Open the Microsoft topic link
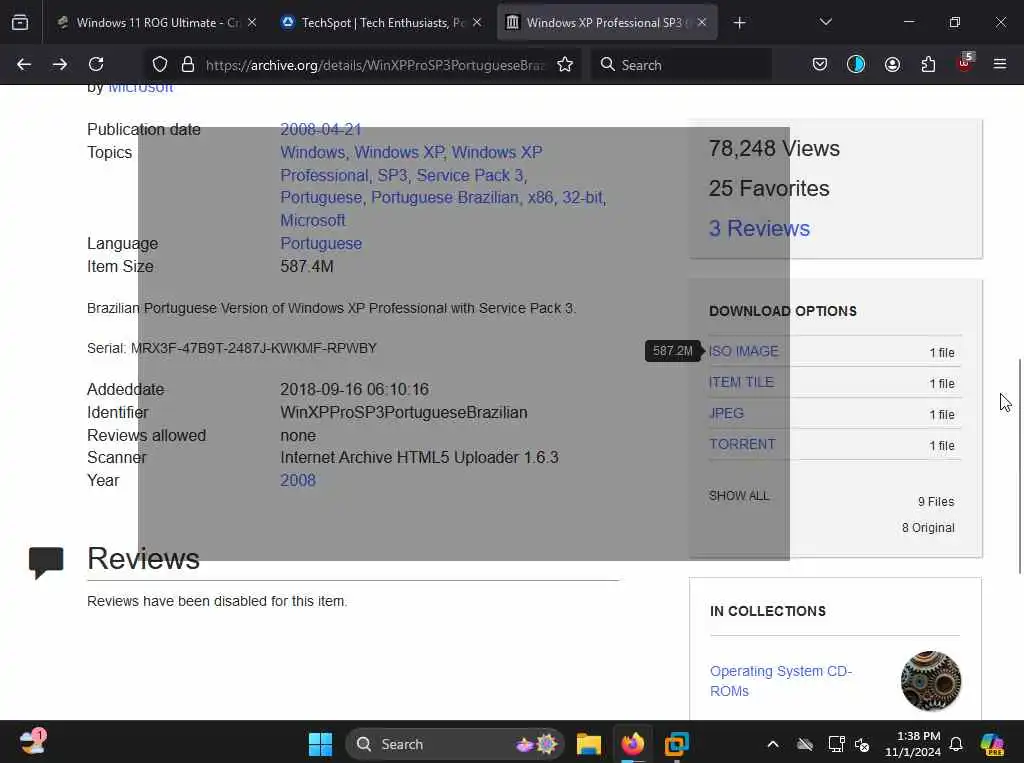 coord(313,220)
